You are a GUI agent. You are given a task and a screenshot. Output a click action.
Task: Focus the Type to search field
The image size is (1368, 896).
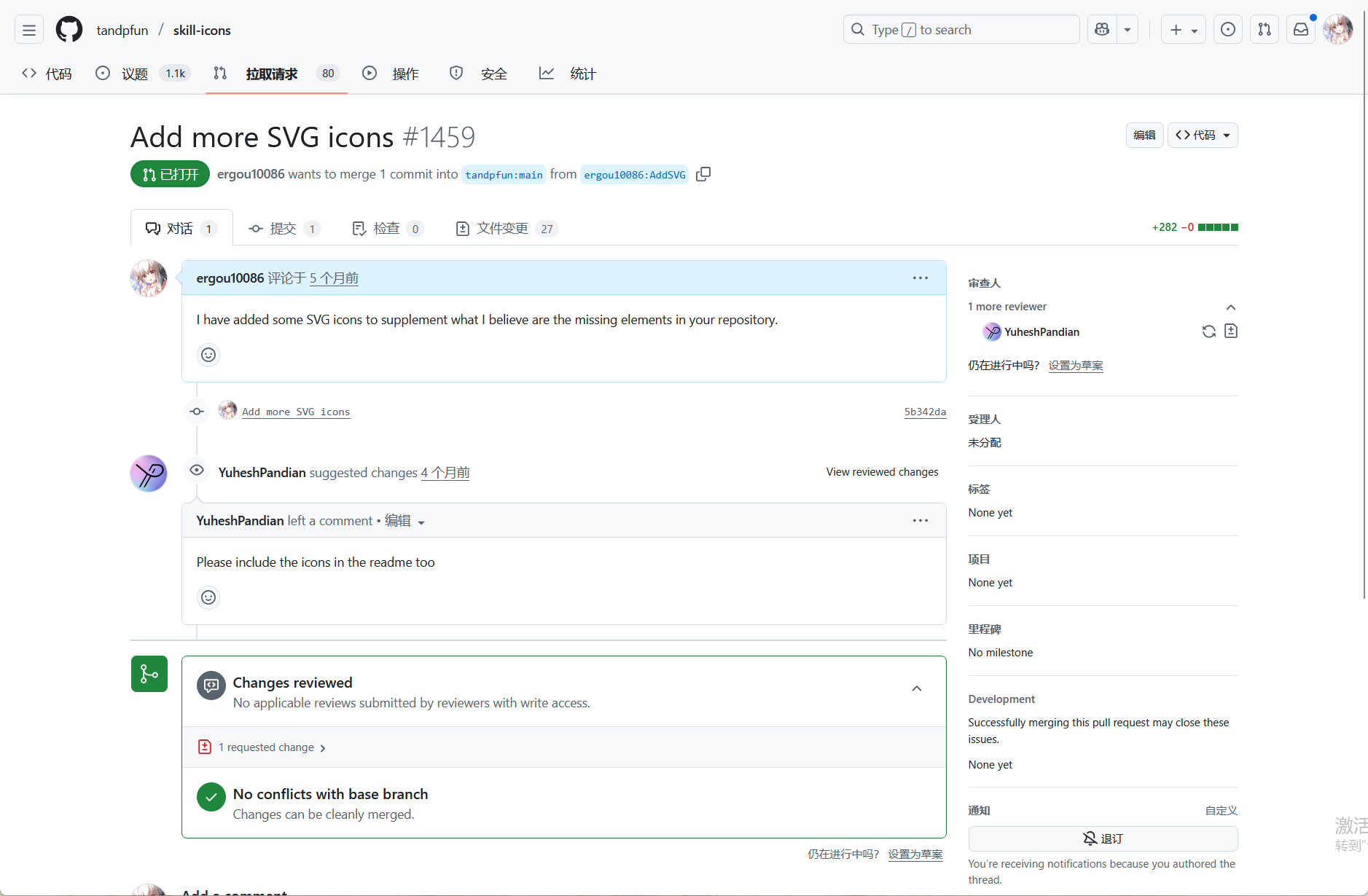(x=961, y=30)
